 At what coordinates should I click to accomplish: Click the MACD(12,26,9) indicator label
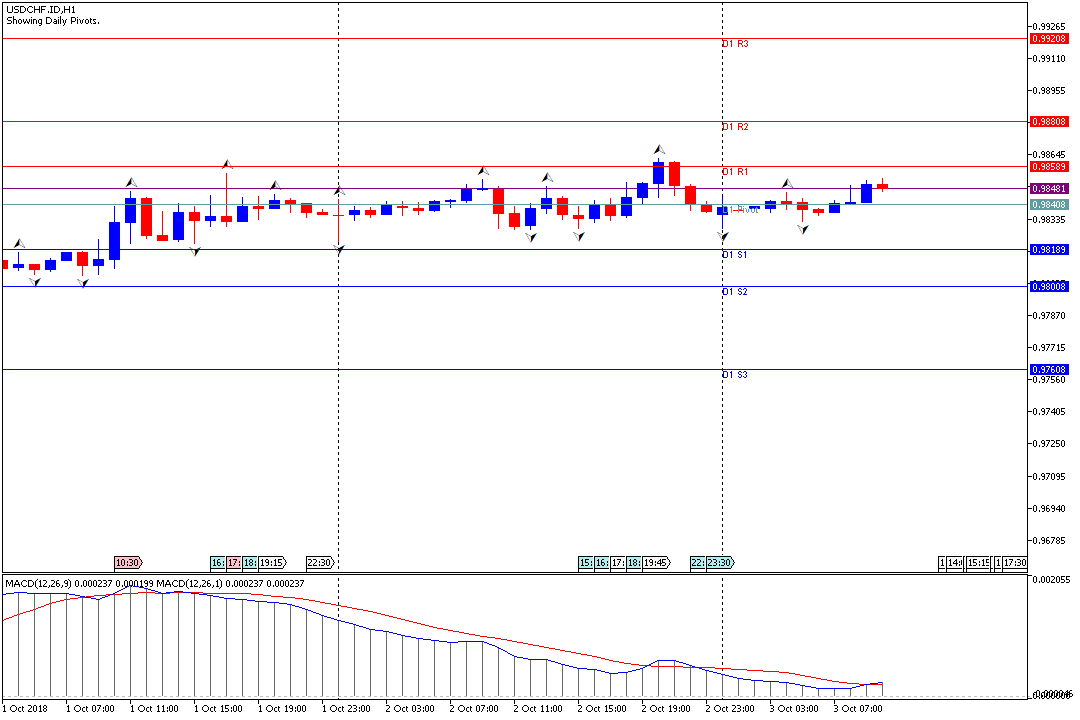39,584
